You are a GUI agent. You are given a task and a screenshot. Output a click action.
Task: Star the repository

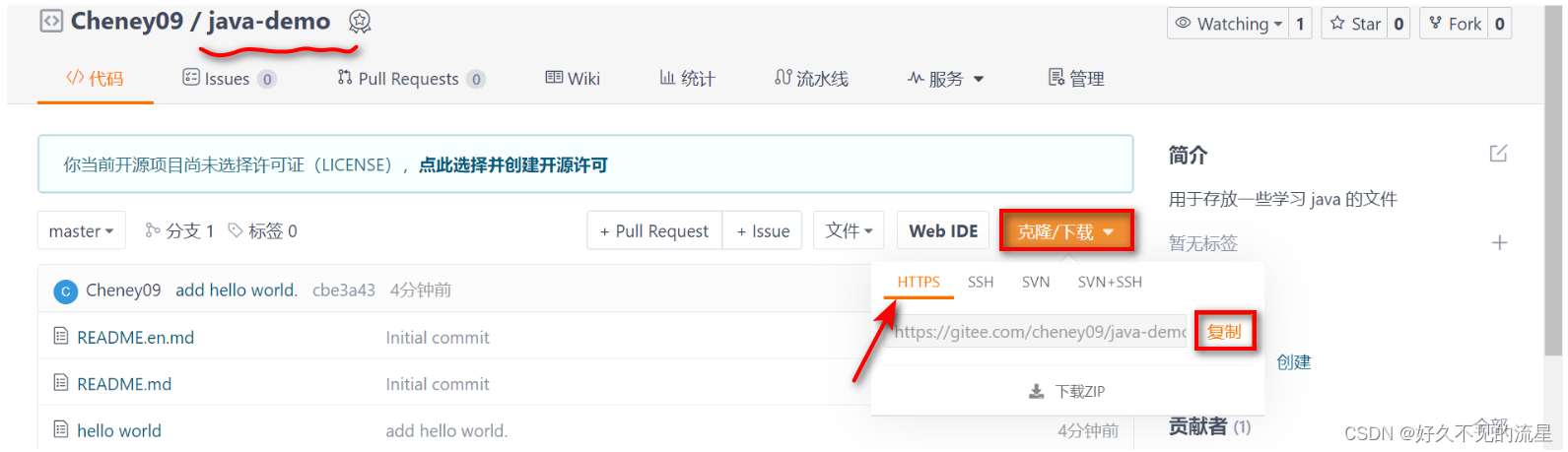pyautogui.click(x=1355, y=24)
